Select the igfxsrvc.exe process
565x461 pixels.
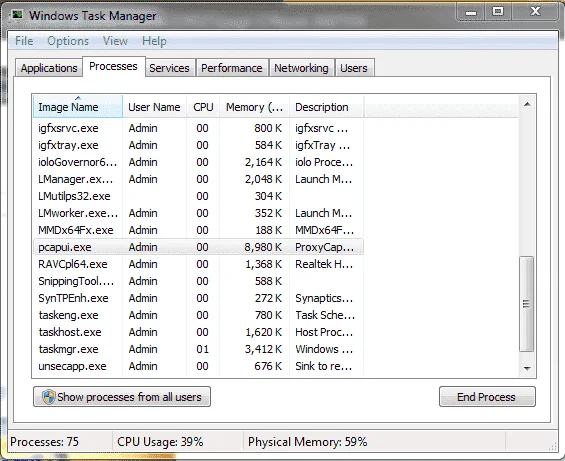[x=198, y=128]
